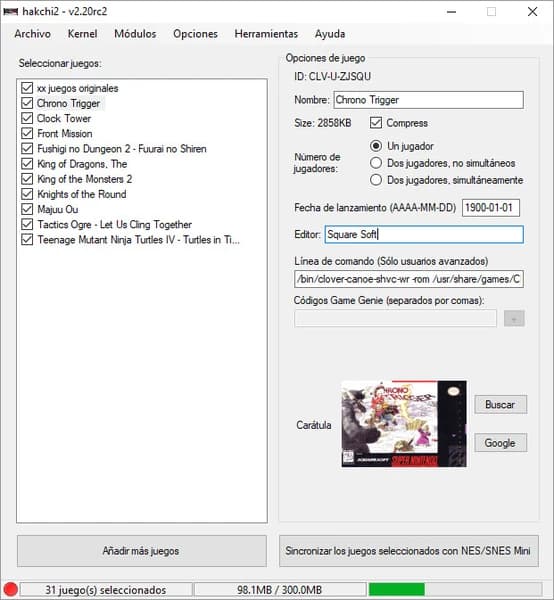Select xx juegos originales entry text
Screen dimensions: 554x600
[x=78, y=88]
